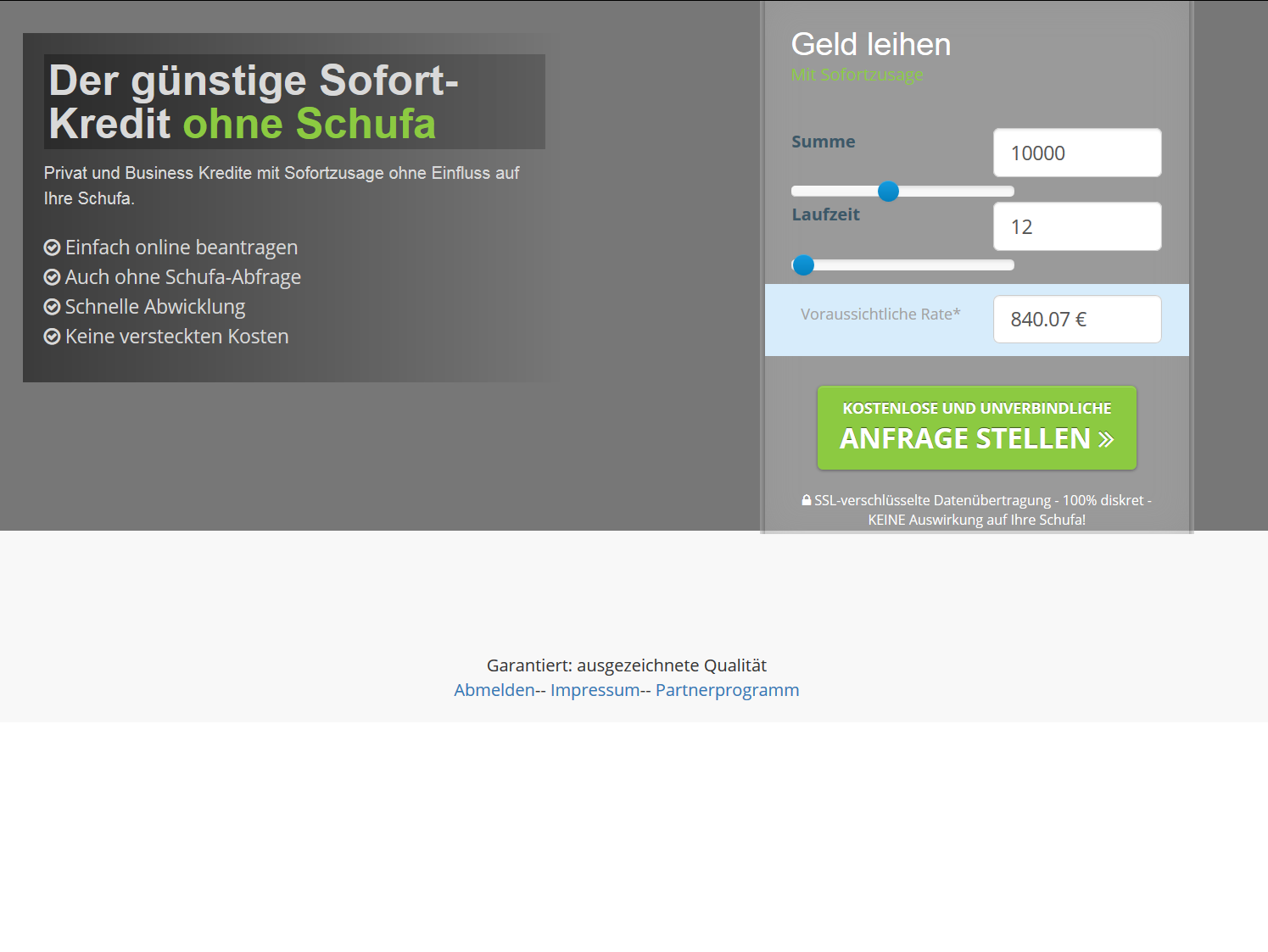Click the lock icon before SSL-verschlüsselte

click(806, 500)
